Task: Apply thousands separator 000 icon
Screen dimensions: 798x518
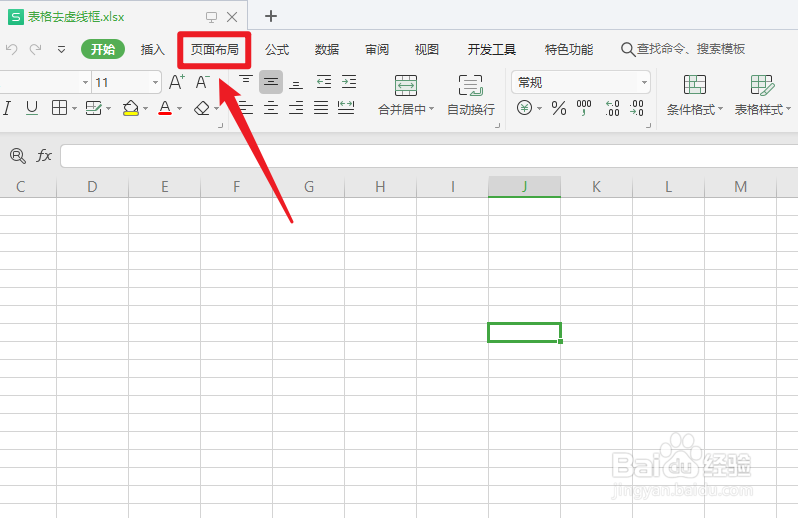Action: click(x=584, y=108)
